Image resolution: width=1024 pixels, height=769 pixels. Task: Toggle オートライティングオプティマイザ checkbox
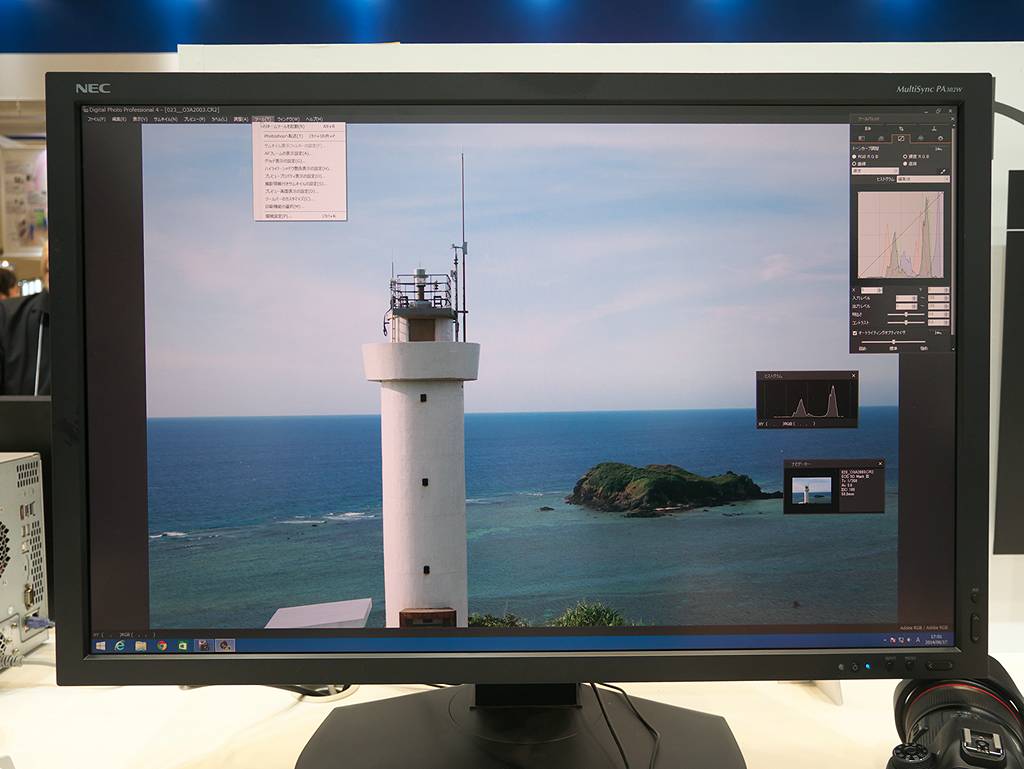[x=855, y=333]
